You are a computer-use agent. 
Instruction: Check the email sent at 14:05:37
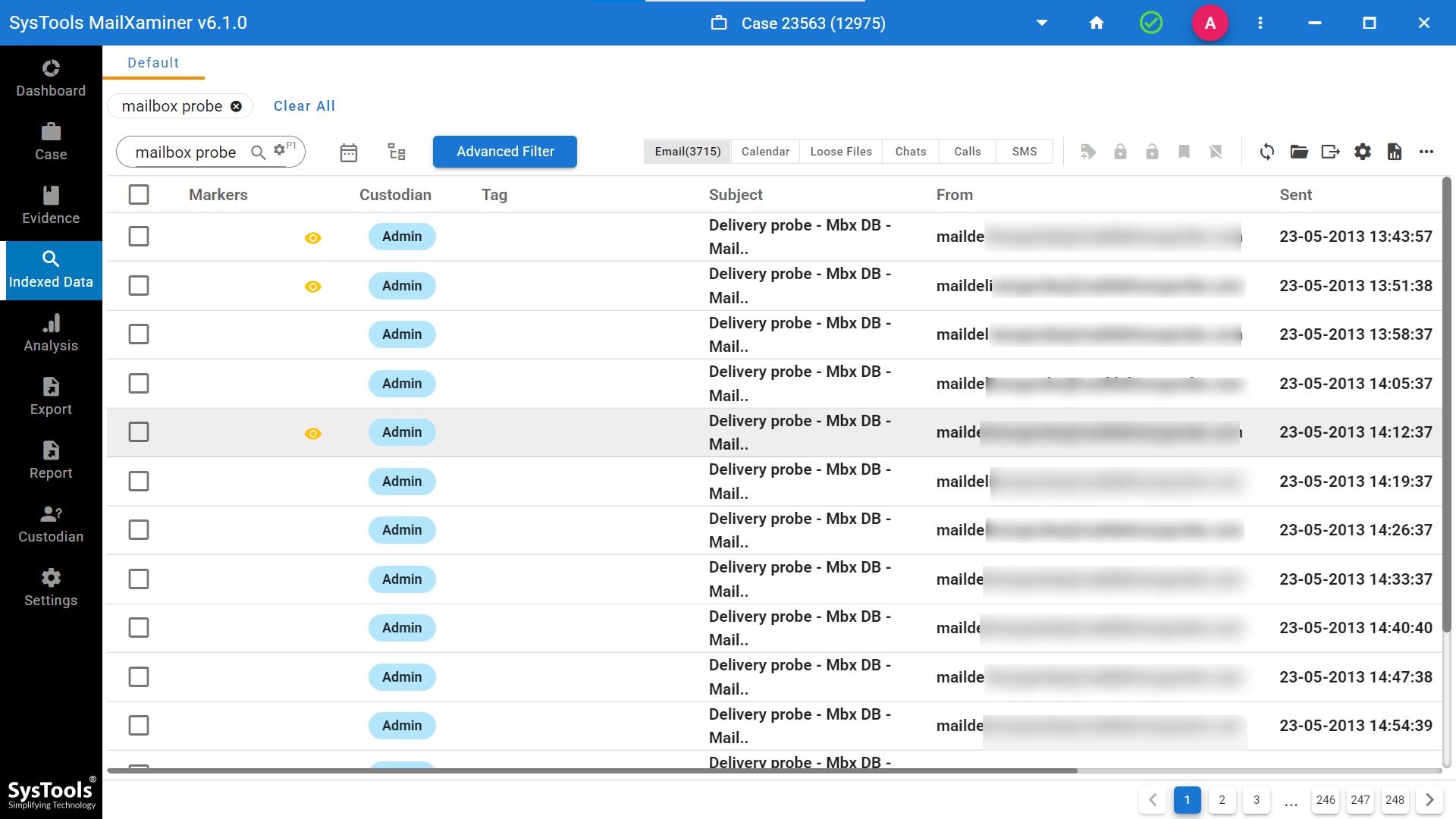pyautogui.click(x=139, y=384)
